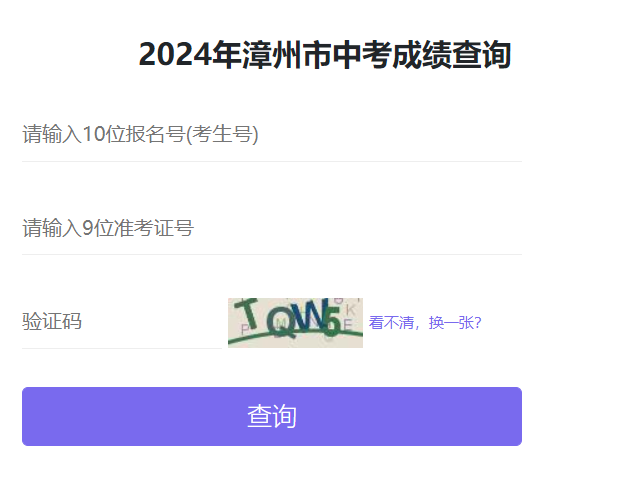The height and width of the screenshot is (491, 628).
Task: Click the captcha image to refresh it
Action: pos(295,322)
